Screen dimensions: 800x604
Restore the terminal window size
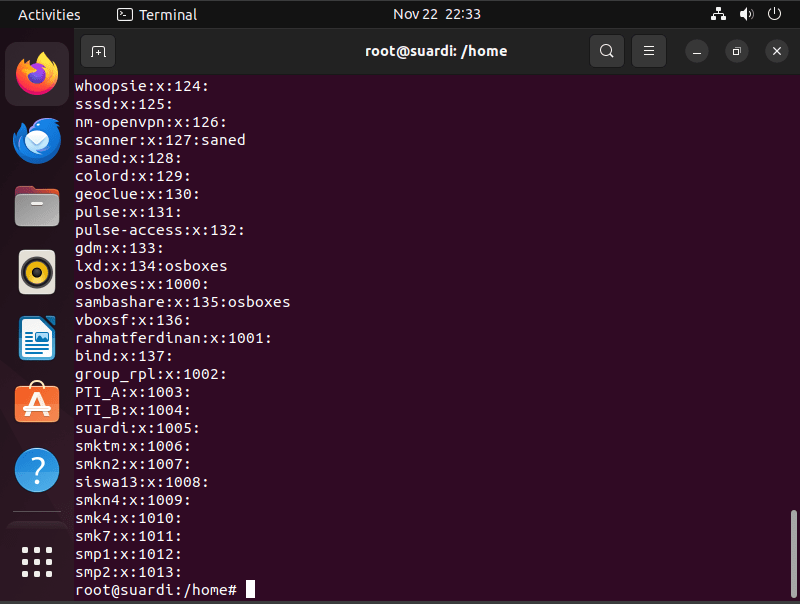[736, 51]
